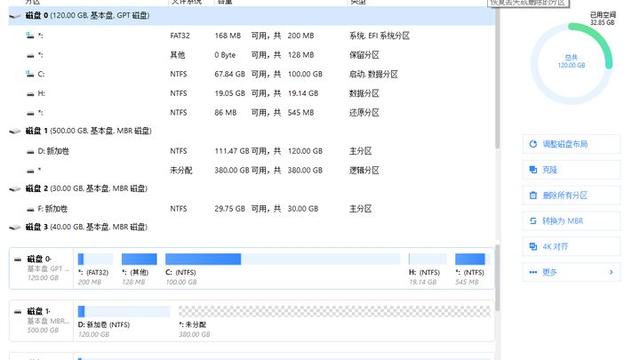Image resolution: width=640 pixels, height=360 pixels.
Task: Click the 更多 three-dots icon
Action: tap(533, 272)
